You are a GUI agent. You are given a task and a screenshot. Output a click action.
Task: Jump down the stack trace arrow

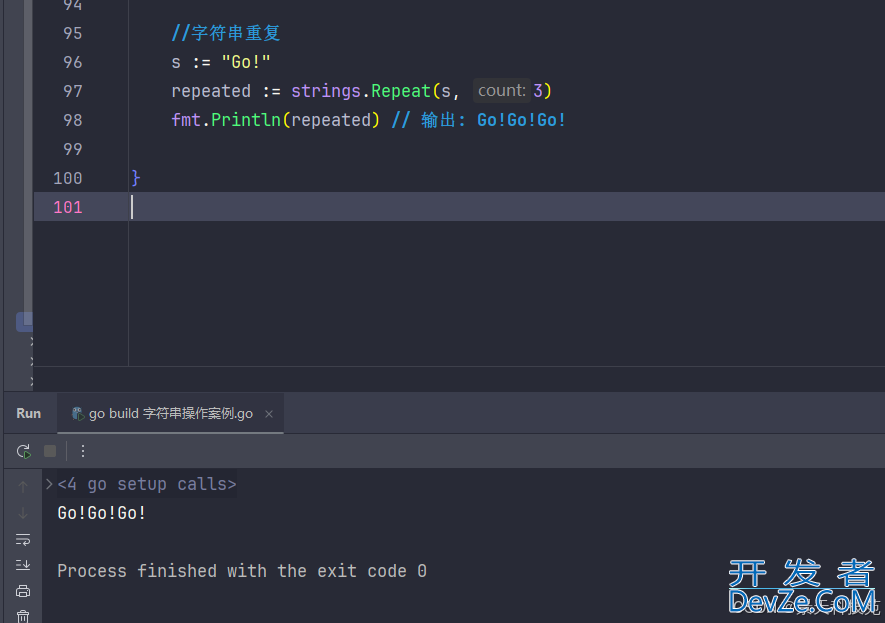tap(23, 512)
